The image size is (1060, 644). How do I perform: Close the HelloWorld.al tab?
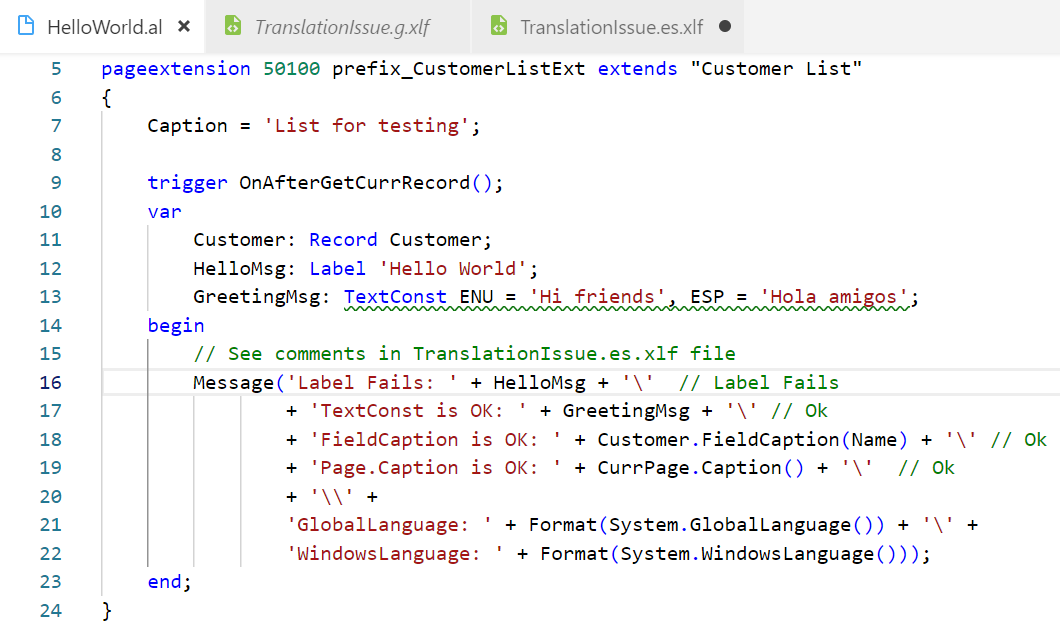point(184,26)
